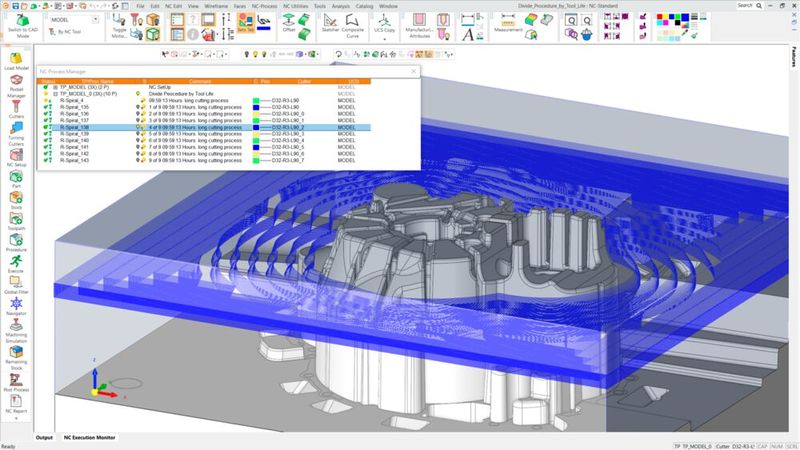800x450 pixels.
Task: Select the R-Spiral_138 procedure row
Action: (204, 127)
